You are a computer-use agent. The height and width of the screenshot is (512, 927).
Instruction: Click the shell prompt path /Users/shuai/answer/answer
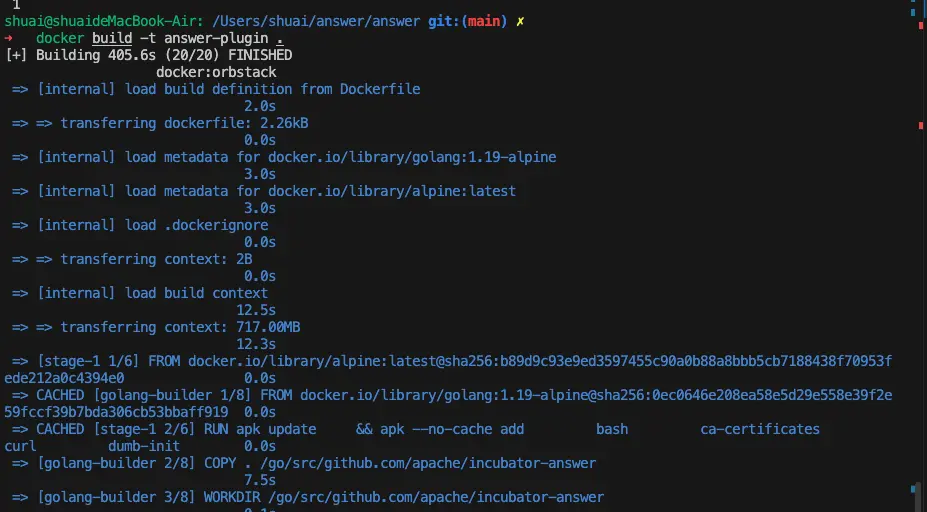click(316, 21)
